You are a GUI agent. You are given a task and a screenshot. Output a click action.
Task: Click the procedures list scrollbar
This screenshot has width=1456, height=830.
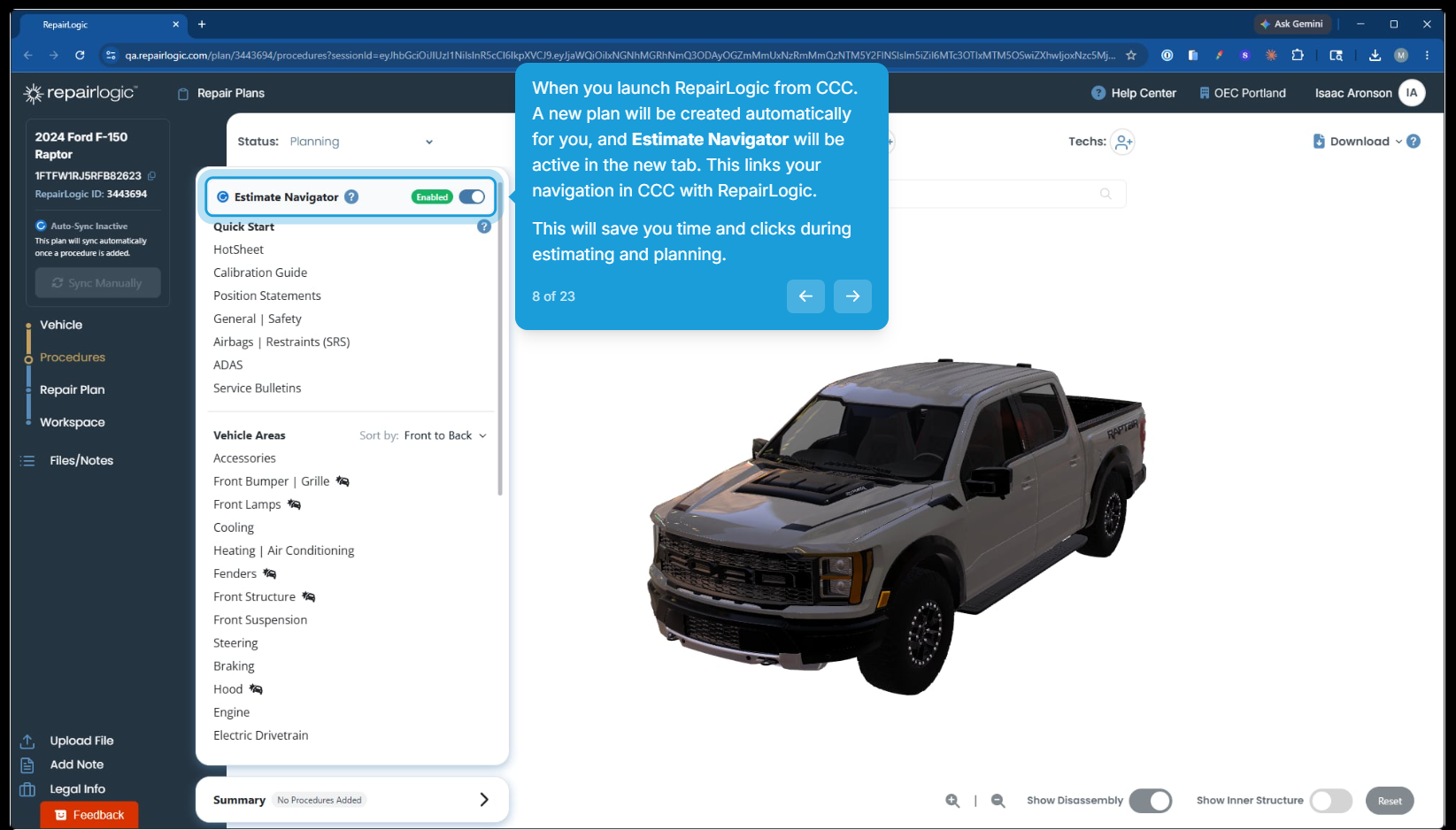point(500,341)
